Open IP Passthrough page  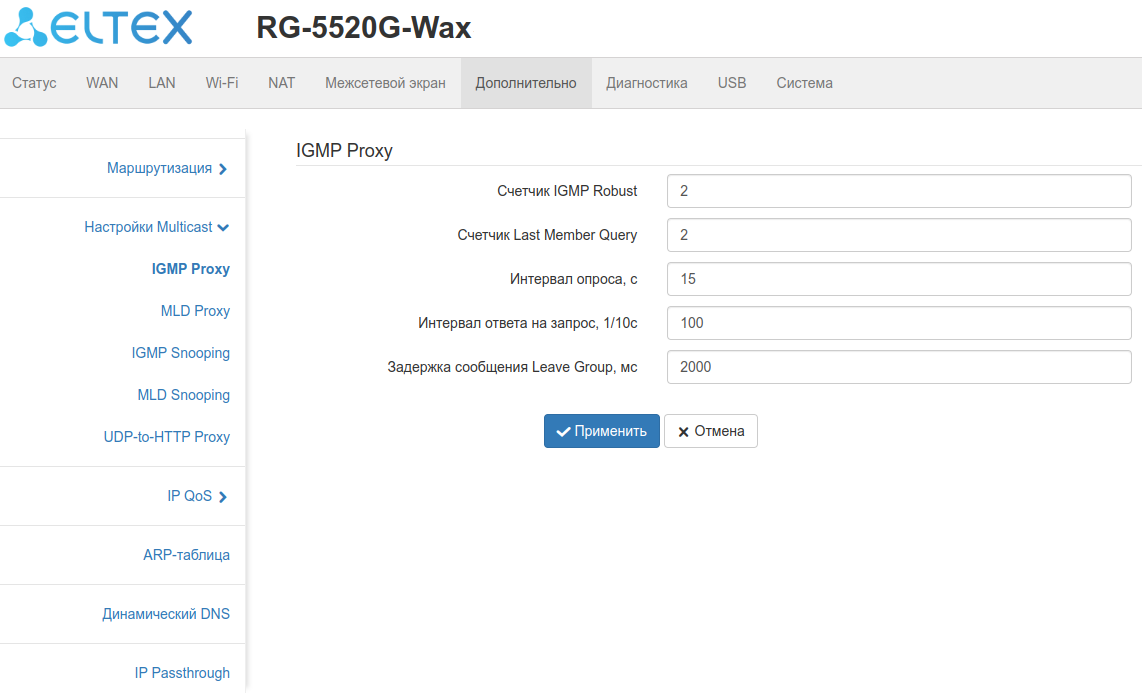coord(182,673)
